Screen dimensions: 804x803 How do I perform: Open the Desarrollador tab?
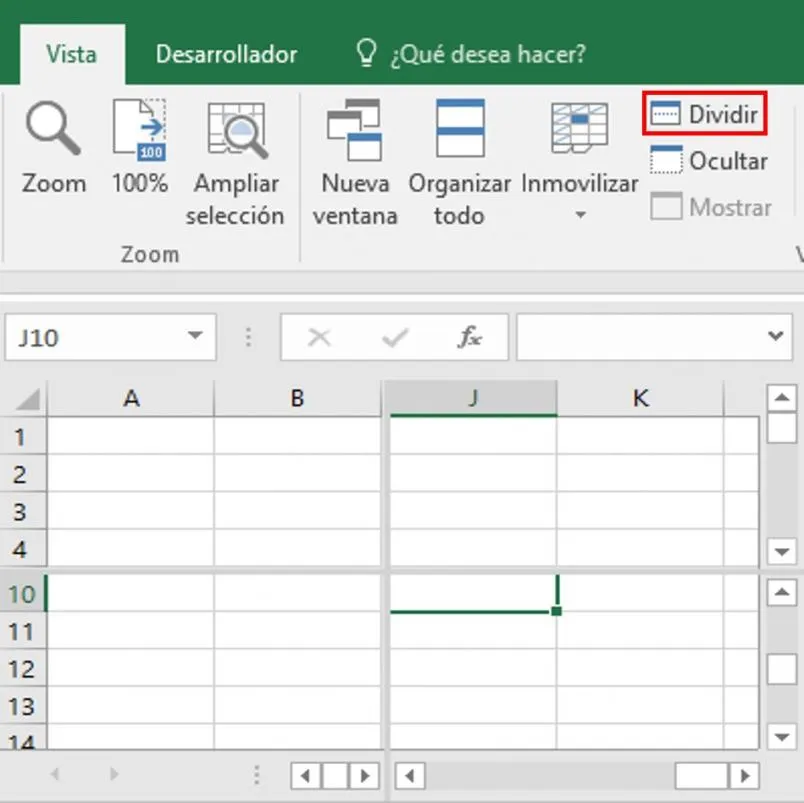pyautogui.click(x=226, y=54)
